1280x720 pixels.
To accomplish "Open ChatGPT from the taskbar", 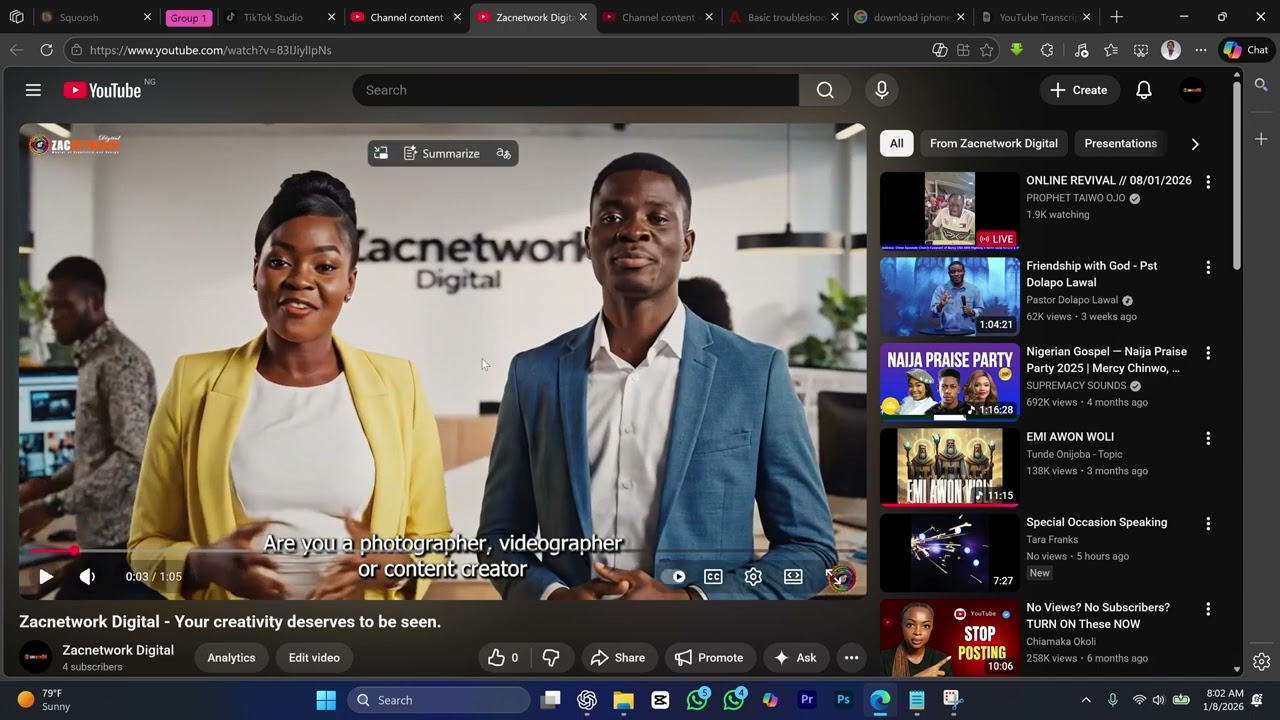I will tap(587, 700).
